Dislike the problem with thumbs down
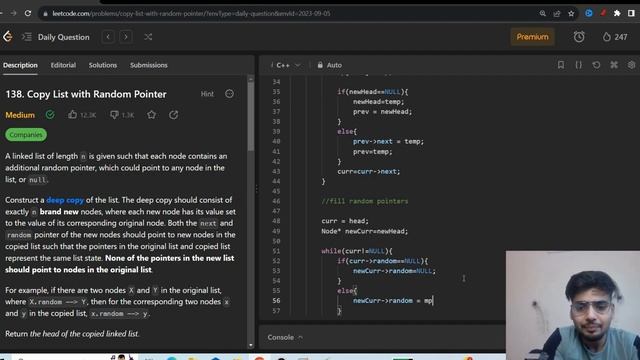 click(x=122, y=115)
